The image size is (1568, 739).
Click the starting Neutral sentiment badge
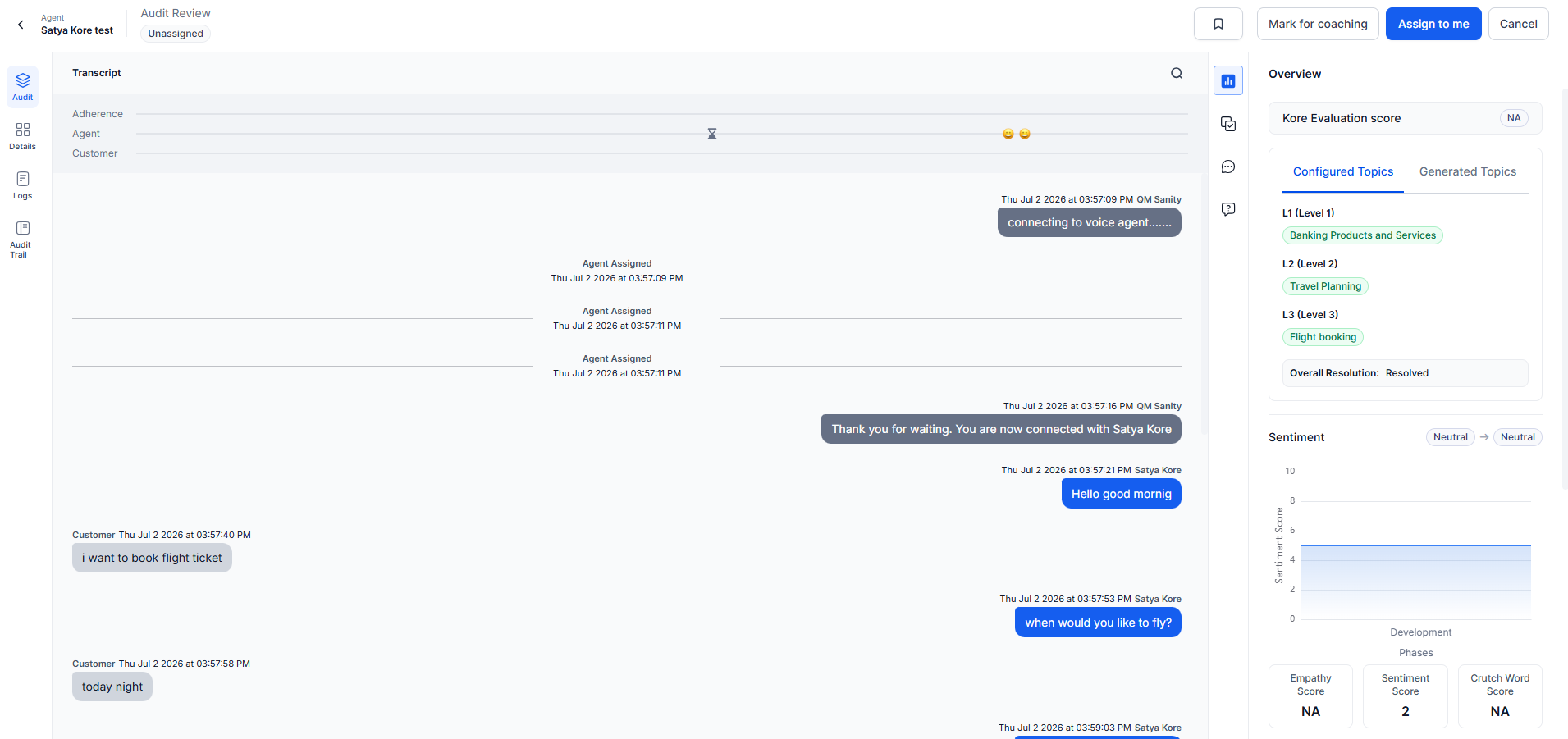pyautogui.click(x=1450, y=437)
